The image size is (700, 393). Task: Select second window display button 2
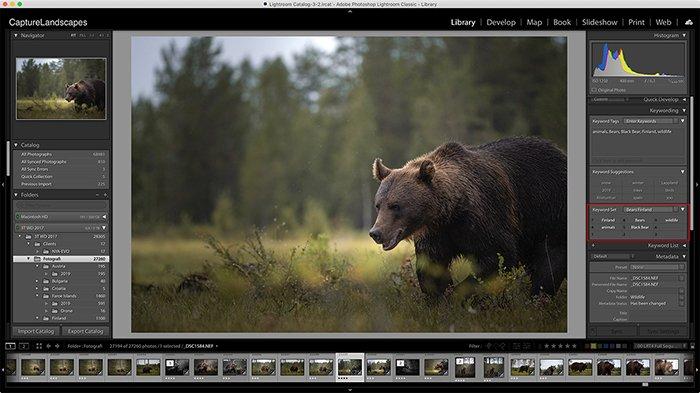24,346
